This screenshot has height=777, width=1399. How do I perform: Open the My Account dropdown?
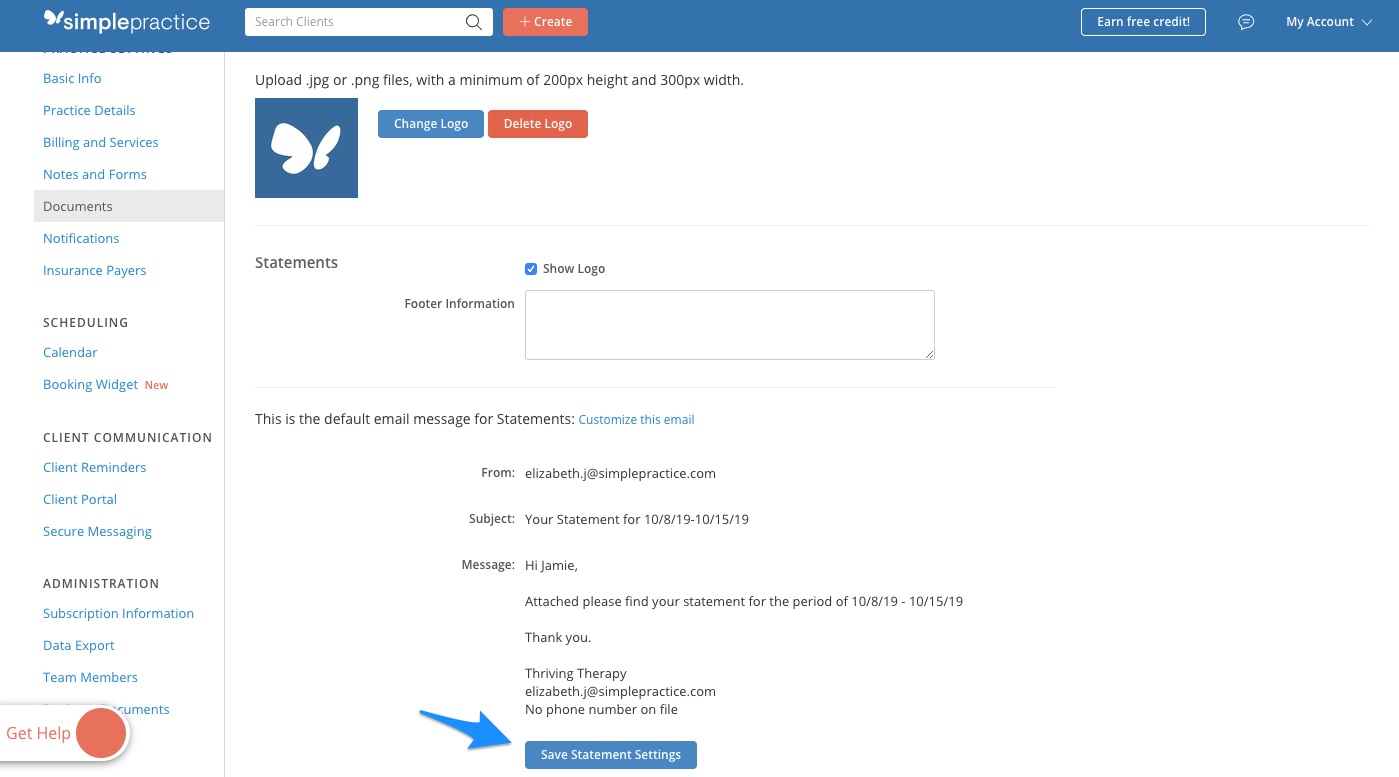[1328, 21]
